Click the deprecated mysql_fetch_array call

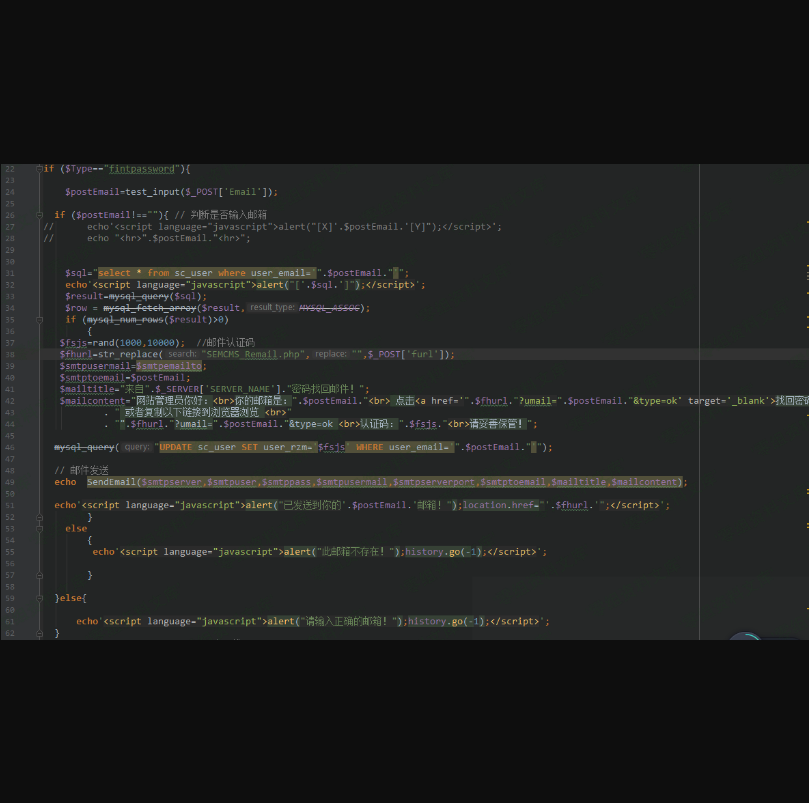[x=151, y=308]
